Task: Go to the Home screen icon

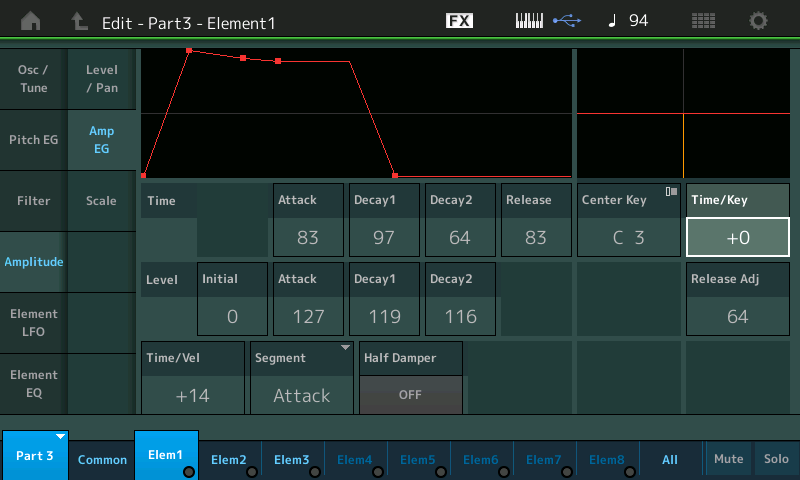Action: (31, 21)
